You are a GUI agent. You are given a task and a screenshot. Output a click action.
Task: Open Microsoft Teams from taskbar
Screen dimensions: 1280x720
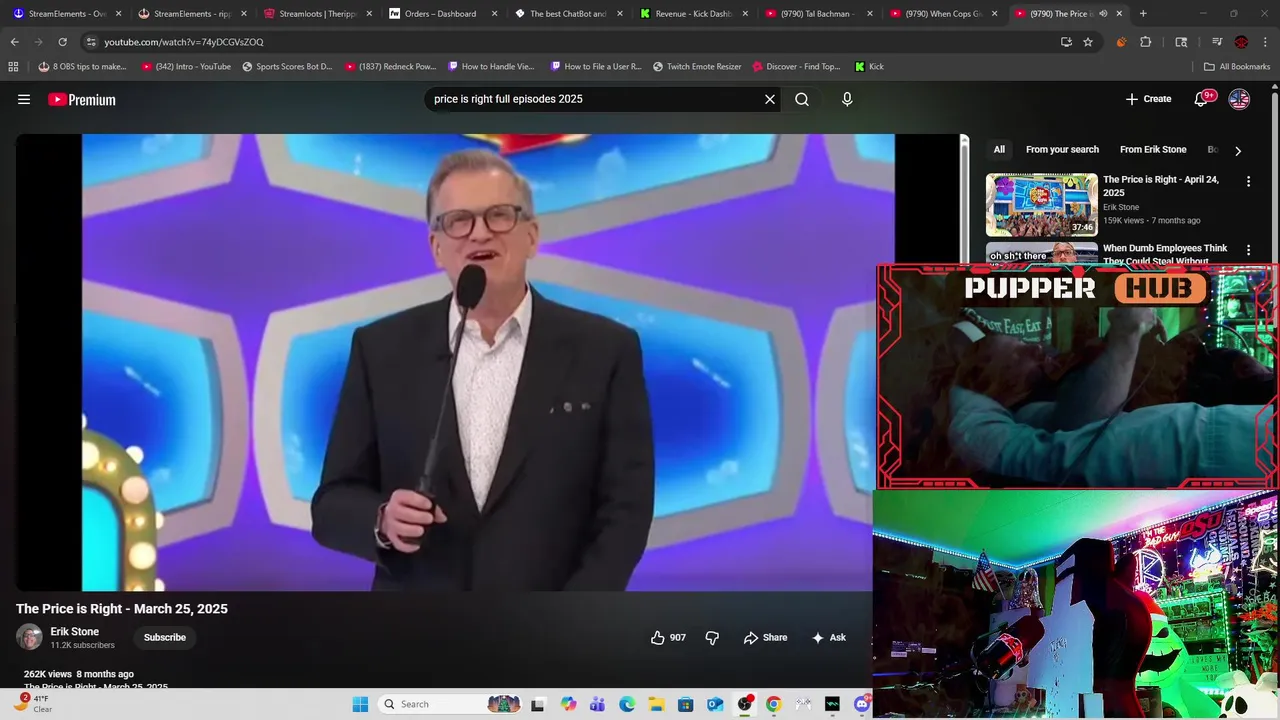coord(598,704)
